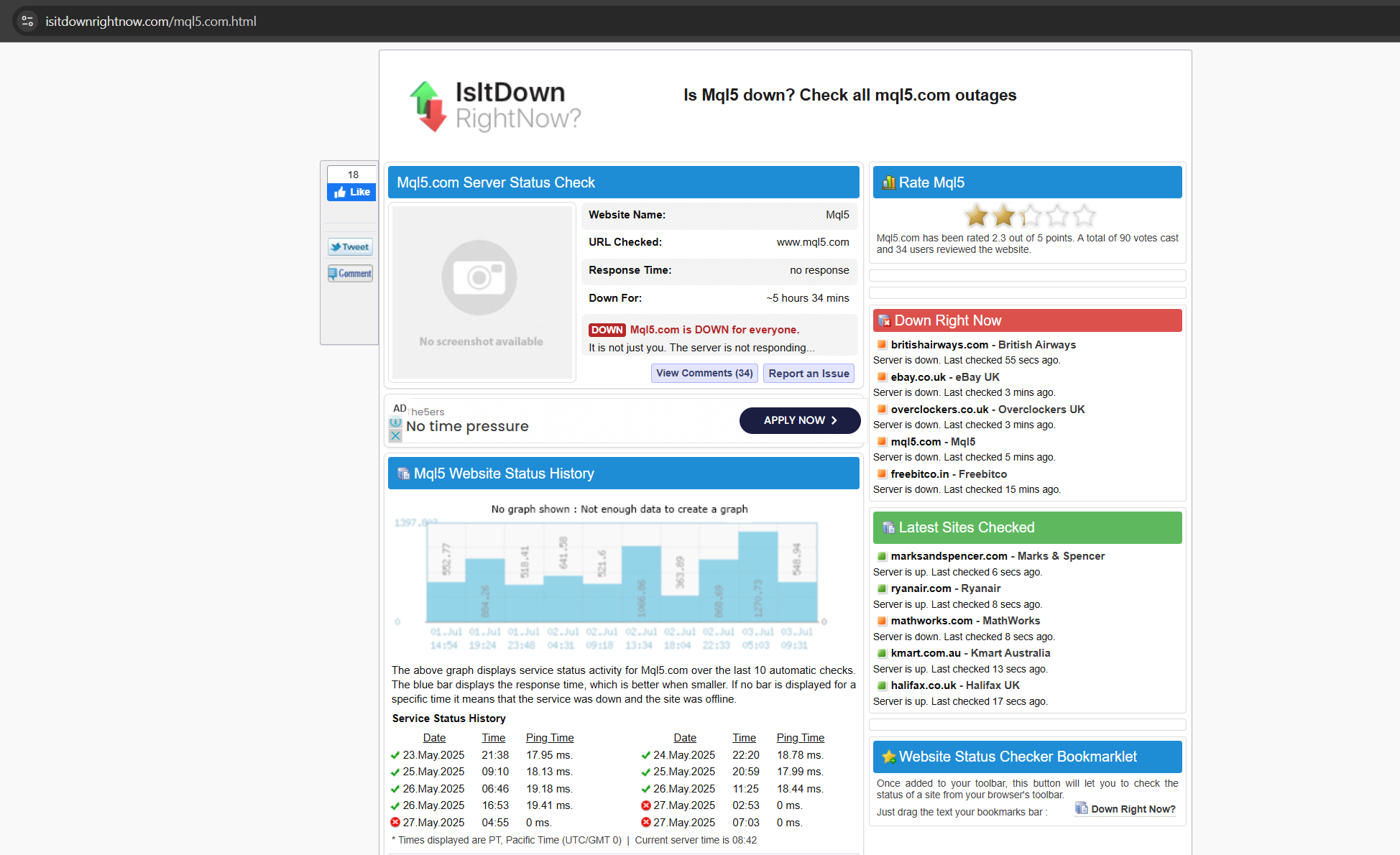Image resolution: width=1400 pixels, height=855 pixels.
Task: Click orange status icon beside britishairways.com
Action: pos(882,344)
